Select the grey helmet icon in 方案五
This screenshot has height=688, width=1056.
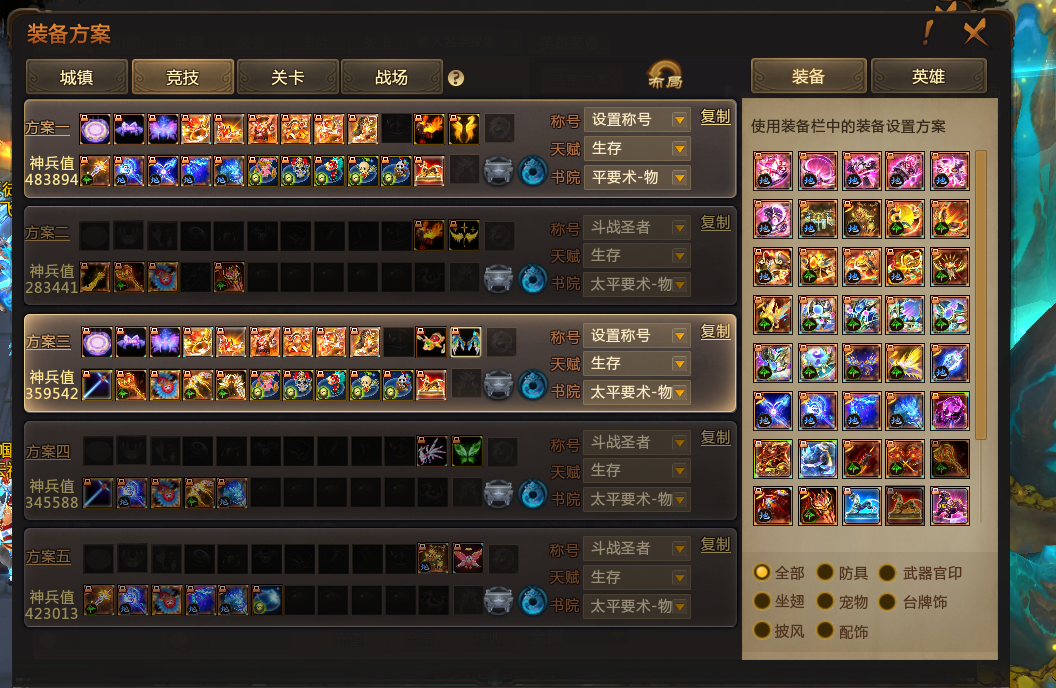click(x=498, y=600)
